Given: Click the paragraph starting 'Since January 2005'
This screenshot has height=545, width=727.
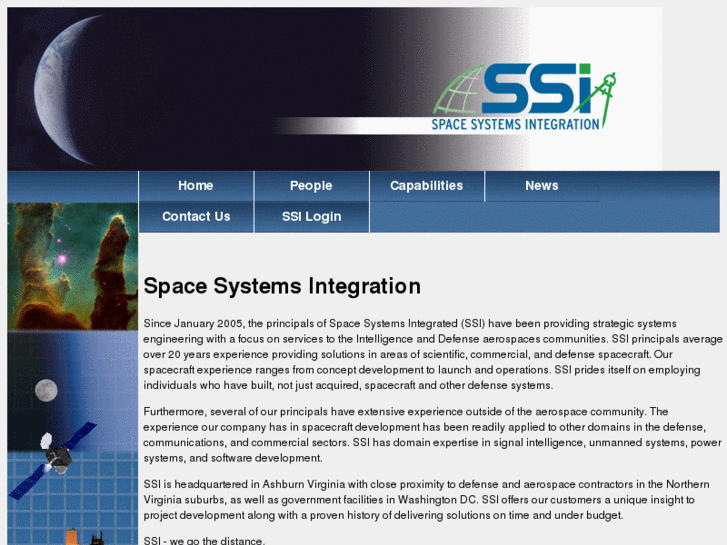Looking at the screenshot, I should click(433, 354).
